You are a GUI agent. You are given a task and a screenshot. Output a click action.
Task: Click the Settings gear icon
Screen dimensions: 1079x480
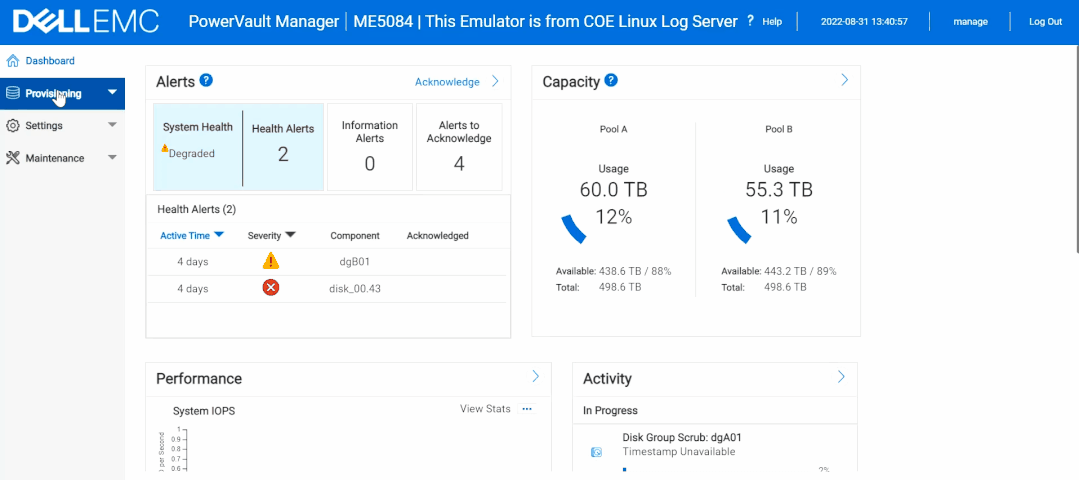(12, 126)
